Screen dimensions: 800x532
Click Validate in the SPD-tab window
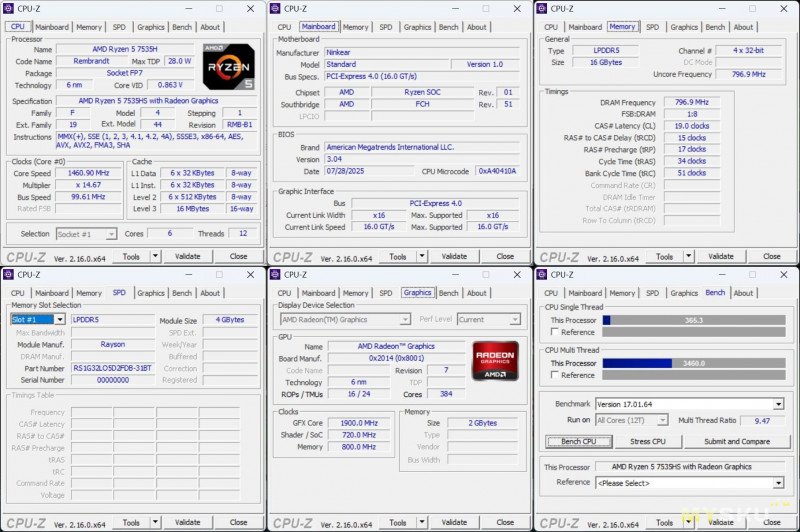coord(188,522)
